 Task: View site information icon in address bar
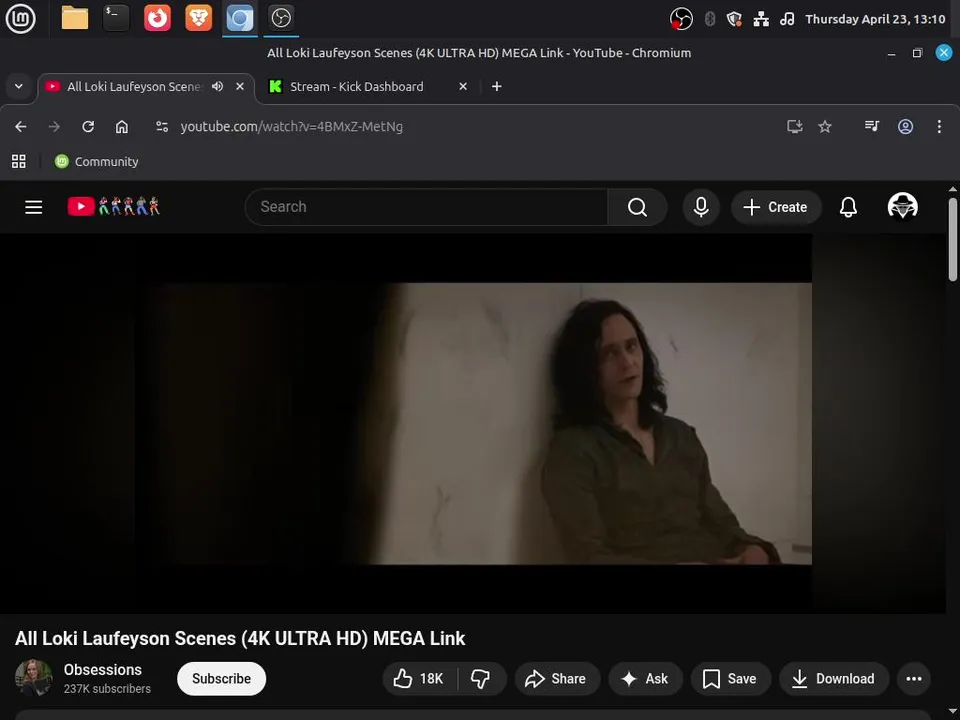point(162,127)
